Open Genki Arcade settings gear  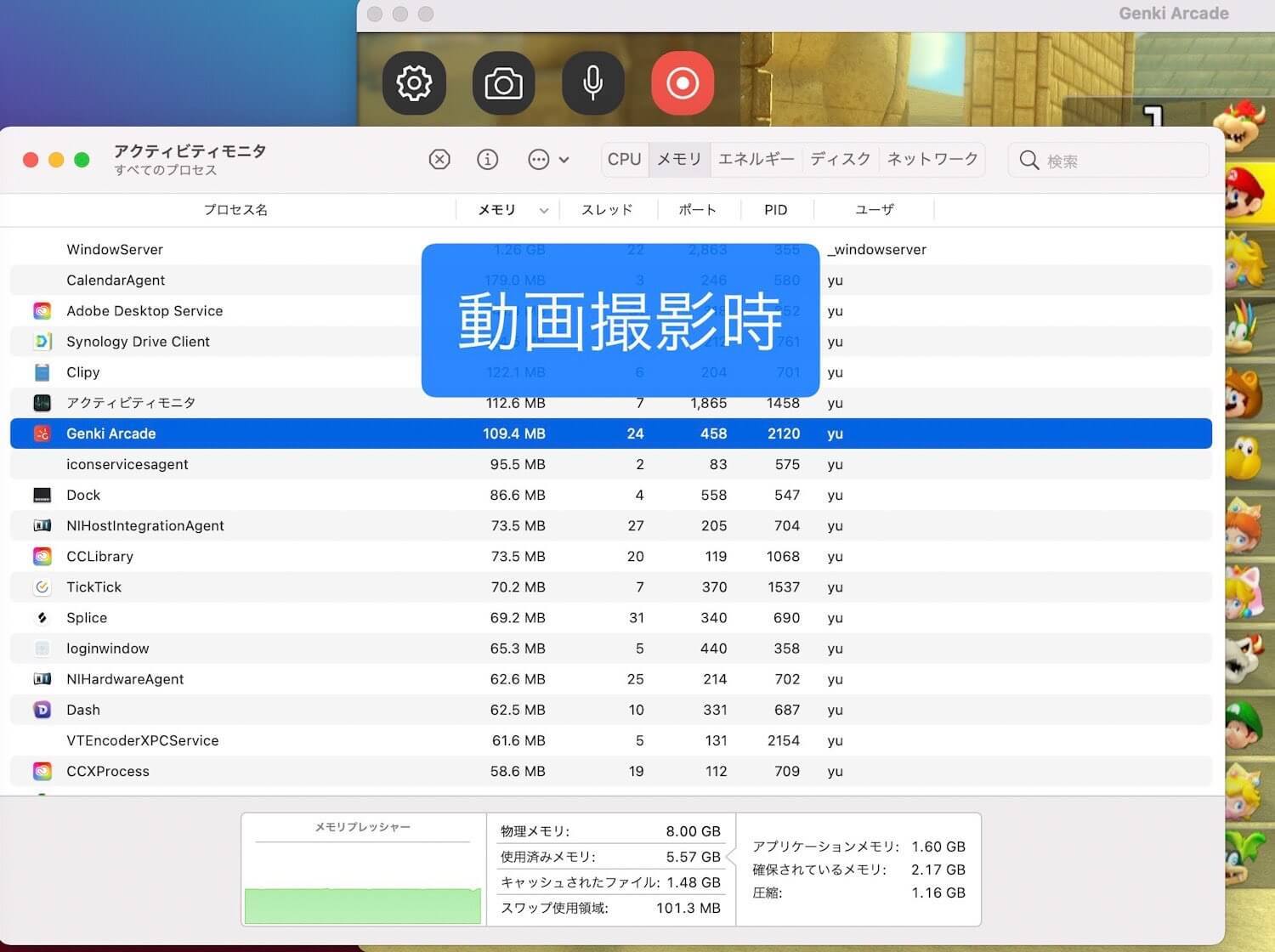(x=414, y=83)
